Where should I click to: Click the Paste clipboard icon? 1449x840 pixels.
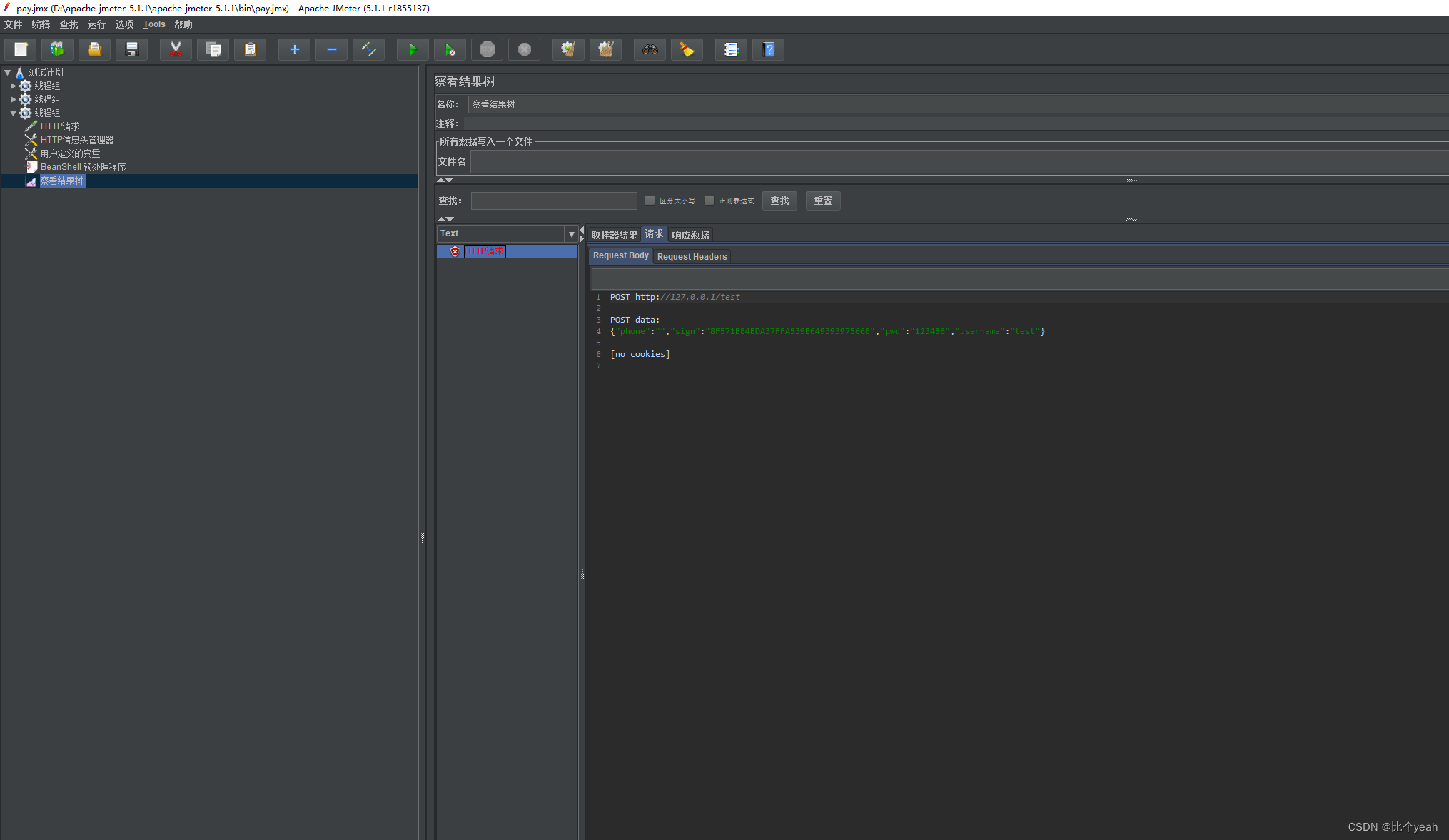point(250,49)
